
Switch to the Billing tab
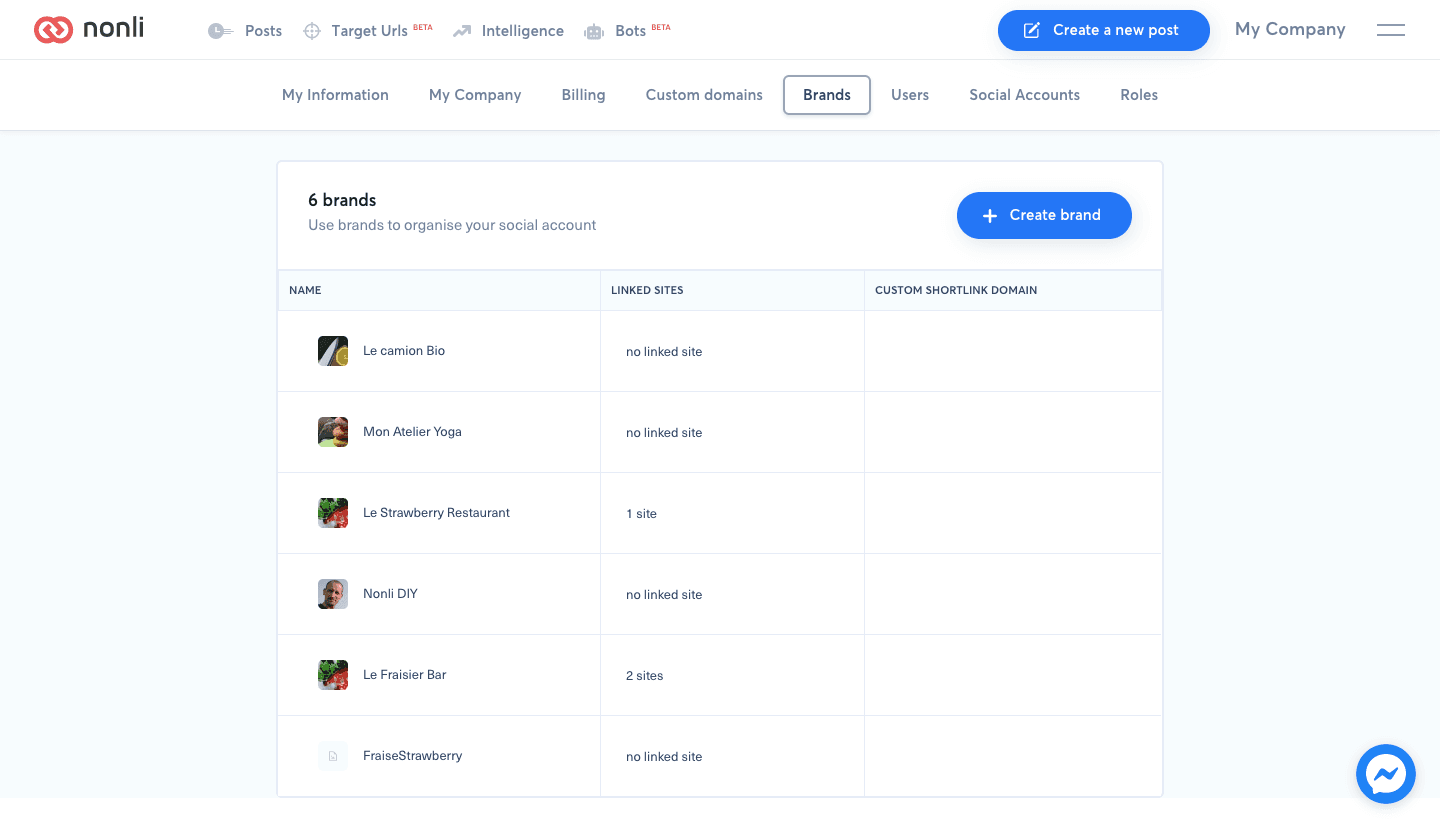click(x=583, y=95)
